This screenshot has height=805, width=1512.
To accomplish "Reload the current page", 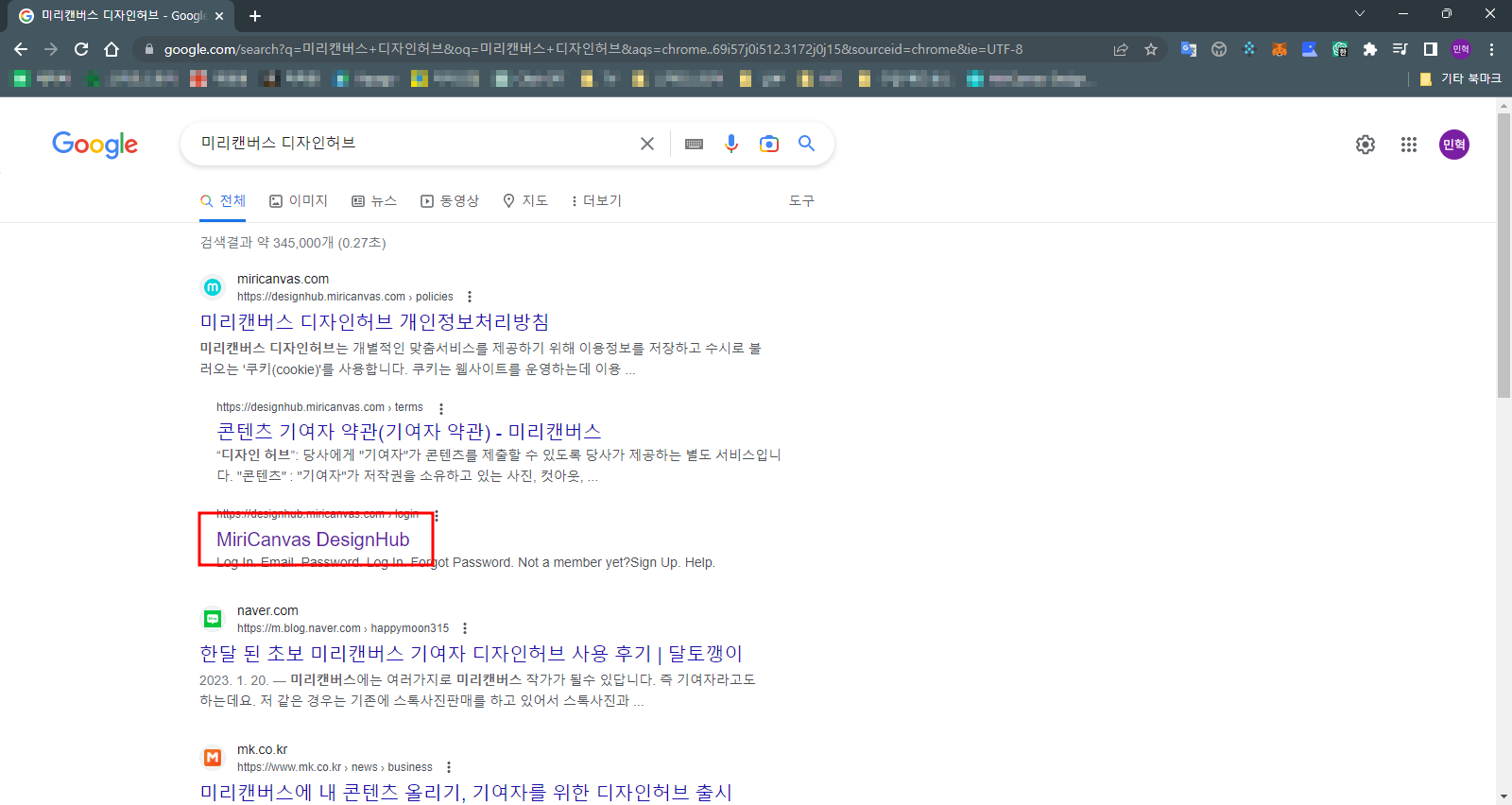I will pos(81,49).
